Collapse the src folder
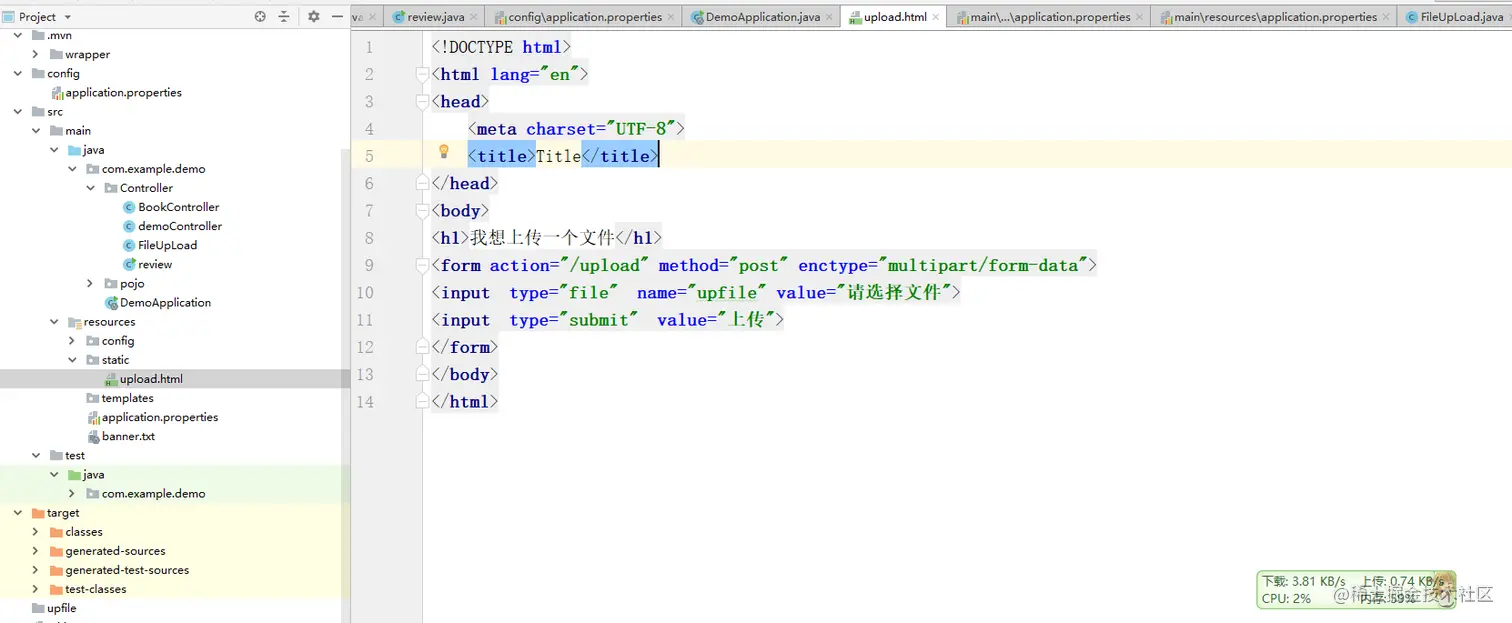1512x623 pixels. (18, 112)
